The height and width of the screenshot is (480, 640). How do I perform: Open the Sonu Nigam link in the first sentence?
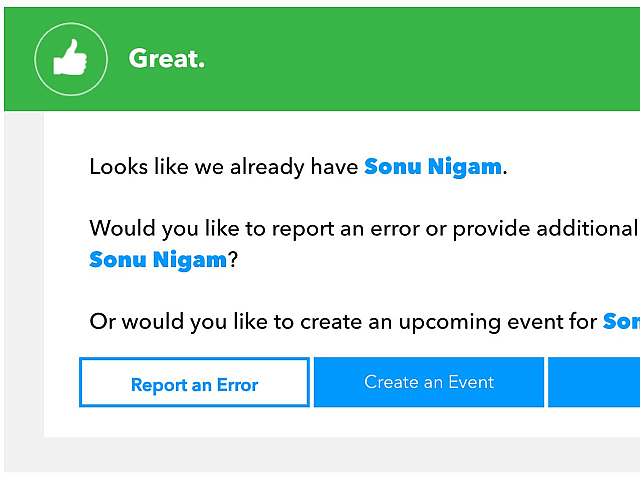click(x=432, y=167)
